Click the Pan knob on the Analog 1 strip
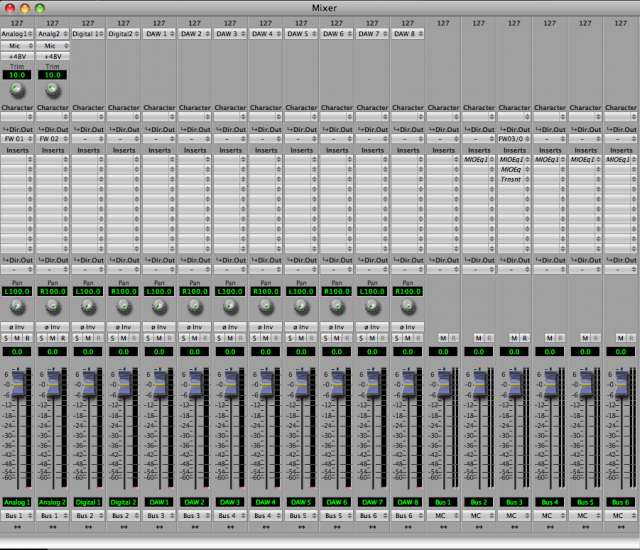This screenshot has height=550, width=640. [17, 306]
